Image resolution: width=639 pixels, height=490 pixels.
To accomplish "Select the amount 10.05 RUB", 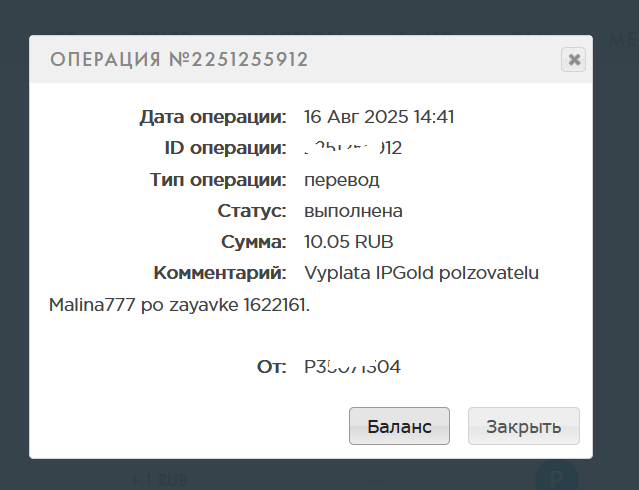I will tap(349, 242).
